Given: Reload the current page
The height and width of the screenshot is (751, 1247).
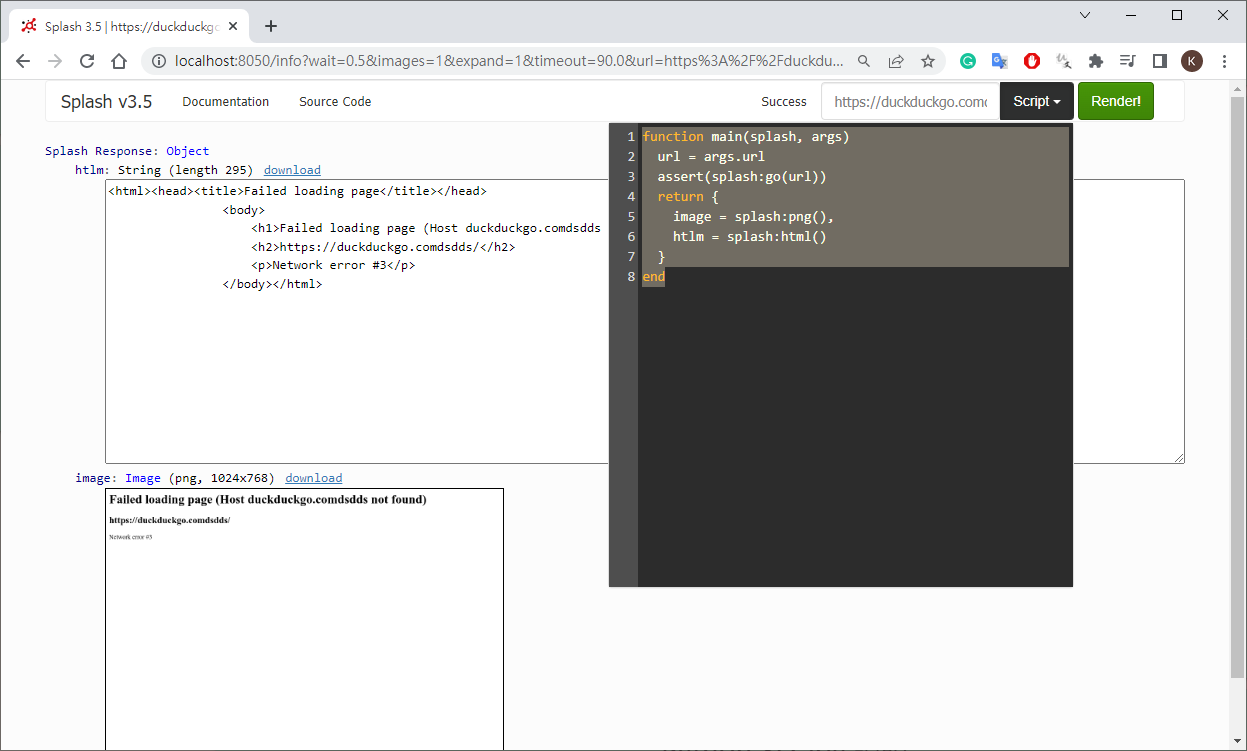Looking at the screenshot, I should pos(87,61).
